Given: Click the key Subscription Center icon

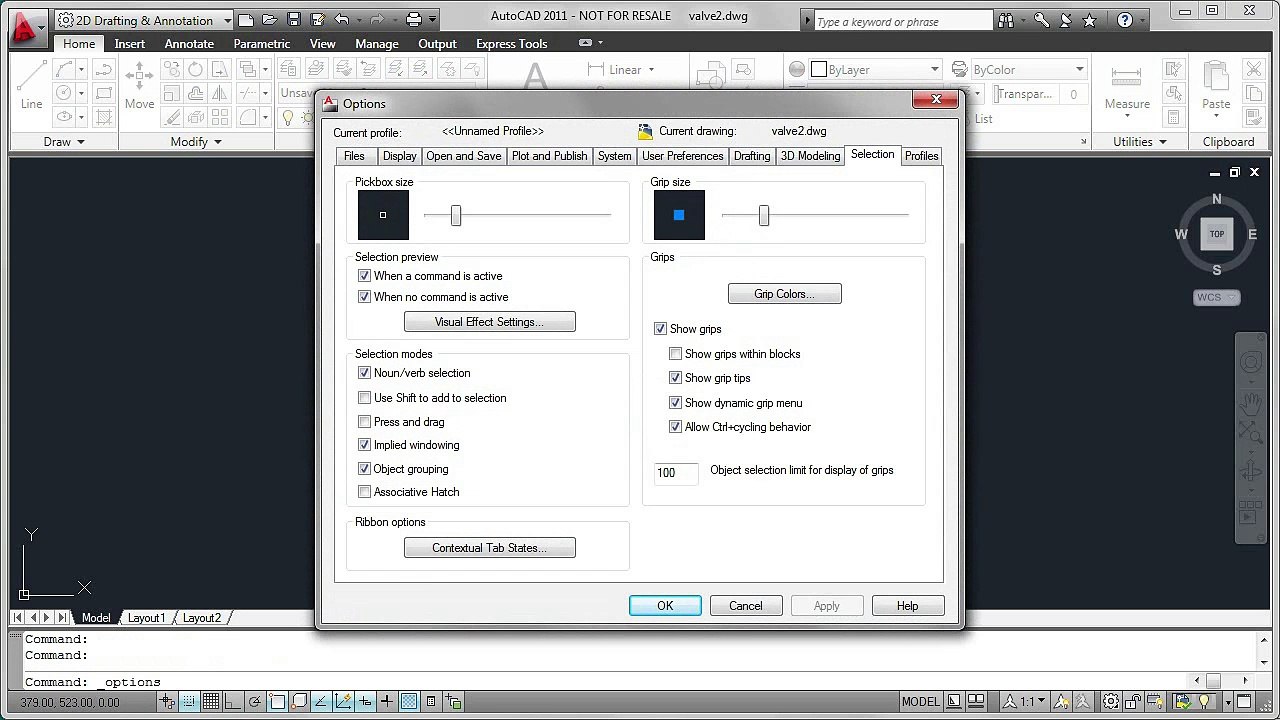Looking at the screenshot, I should tap(1041, 20).
